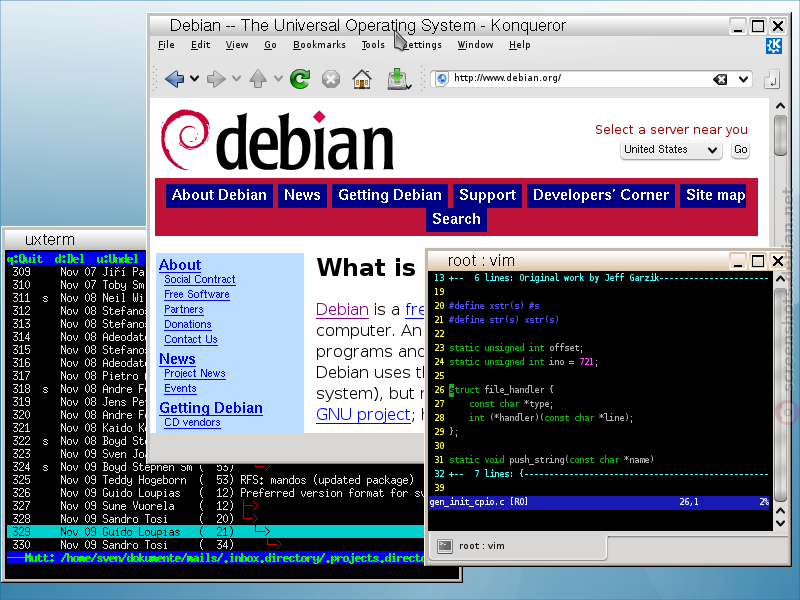Image resolution: width=800 pixels, height=600 pixels.
Task: Select mutt message 327 from Sune Vuorela
Action: (215, 506)
